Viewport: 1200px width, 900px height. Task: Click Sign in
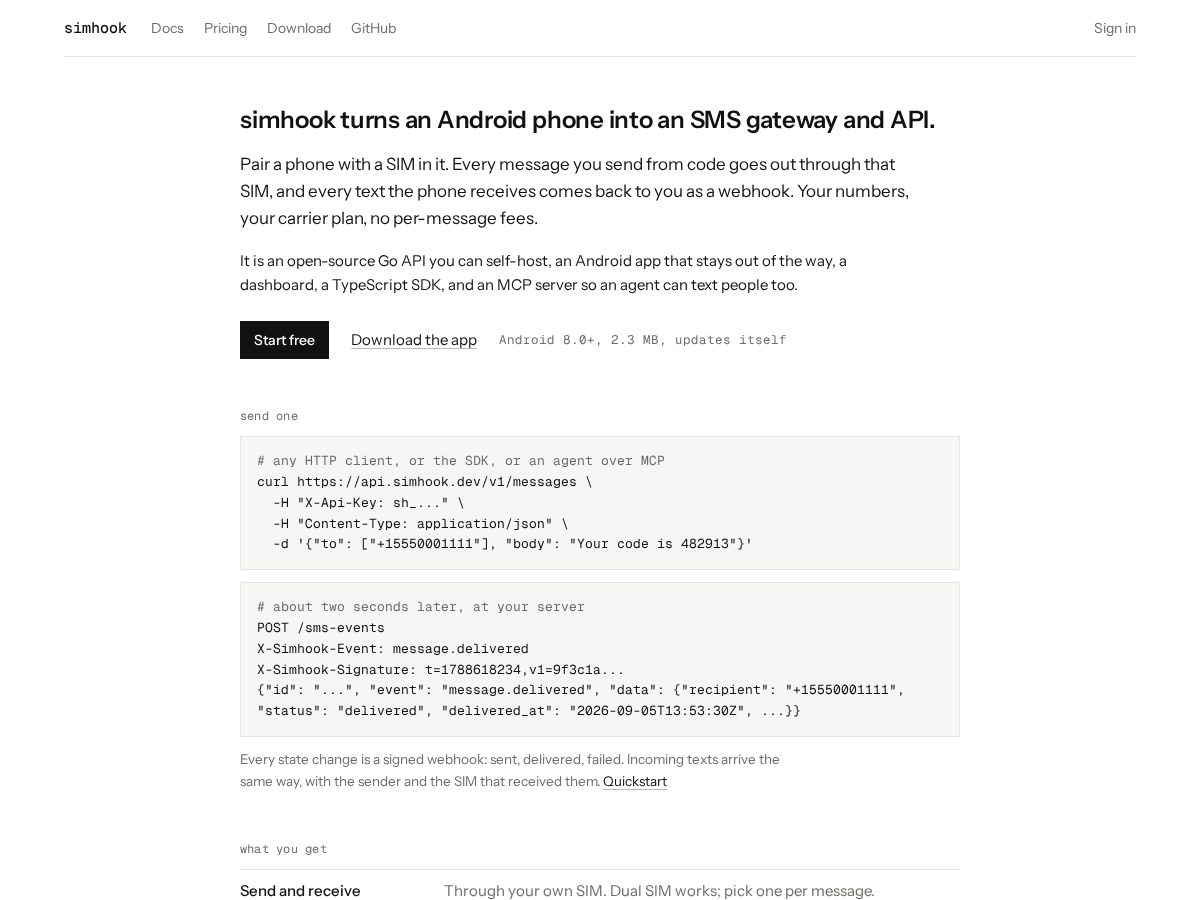point(1114,28)
